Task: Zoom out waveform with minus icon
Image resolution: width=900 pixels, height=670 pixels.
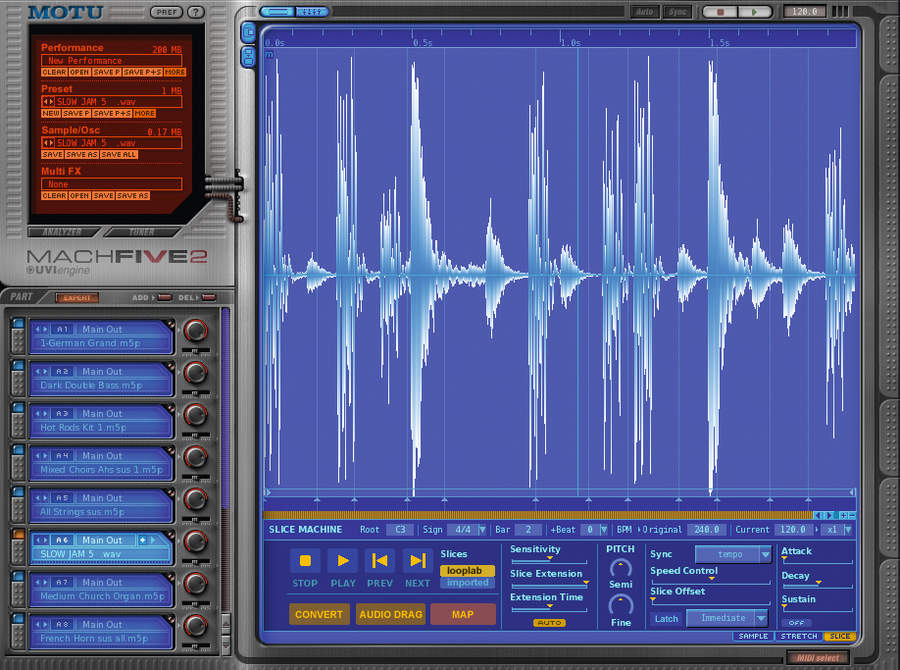Action: [852, 516]
